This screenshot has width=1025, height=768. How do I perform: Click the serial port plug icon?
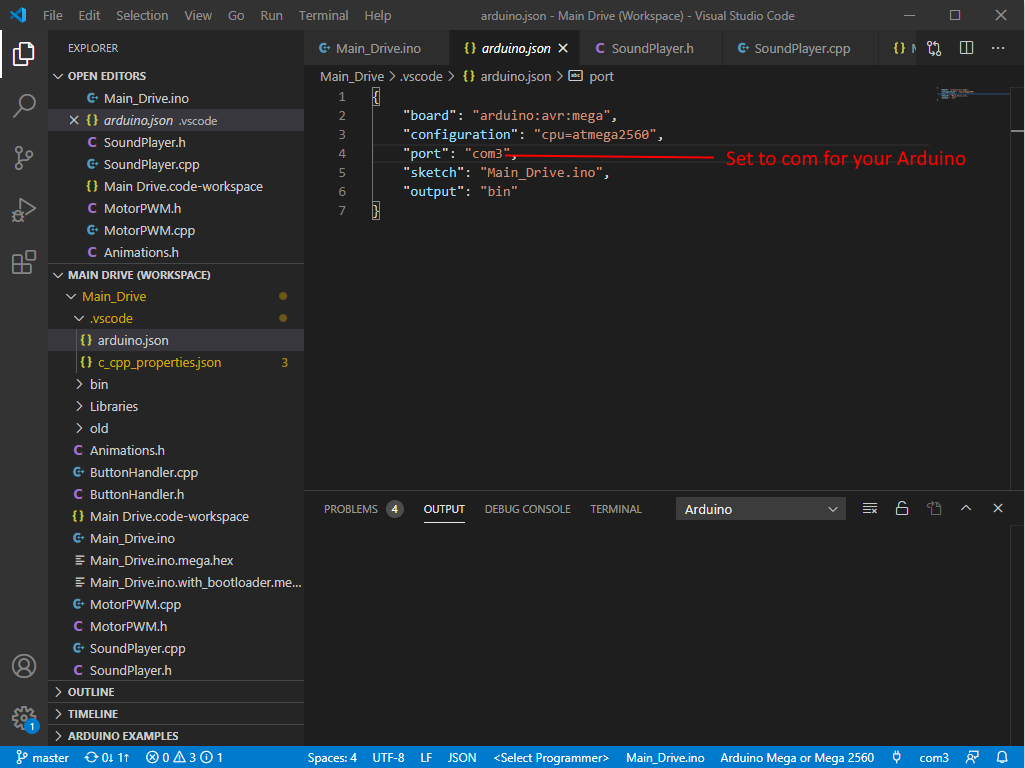click(897, 758)
